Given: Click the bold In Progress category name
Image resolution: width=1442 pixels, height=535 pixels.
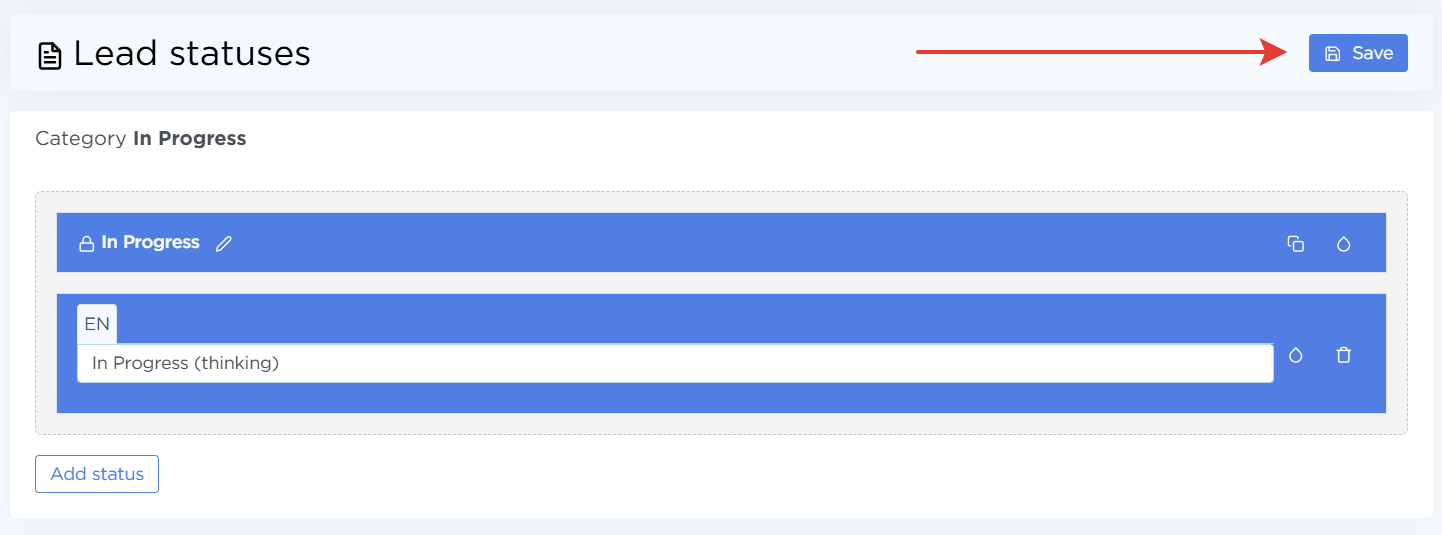Looking at the screenshot, I should tap(189, 139).
